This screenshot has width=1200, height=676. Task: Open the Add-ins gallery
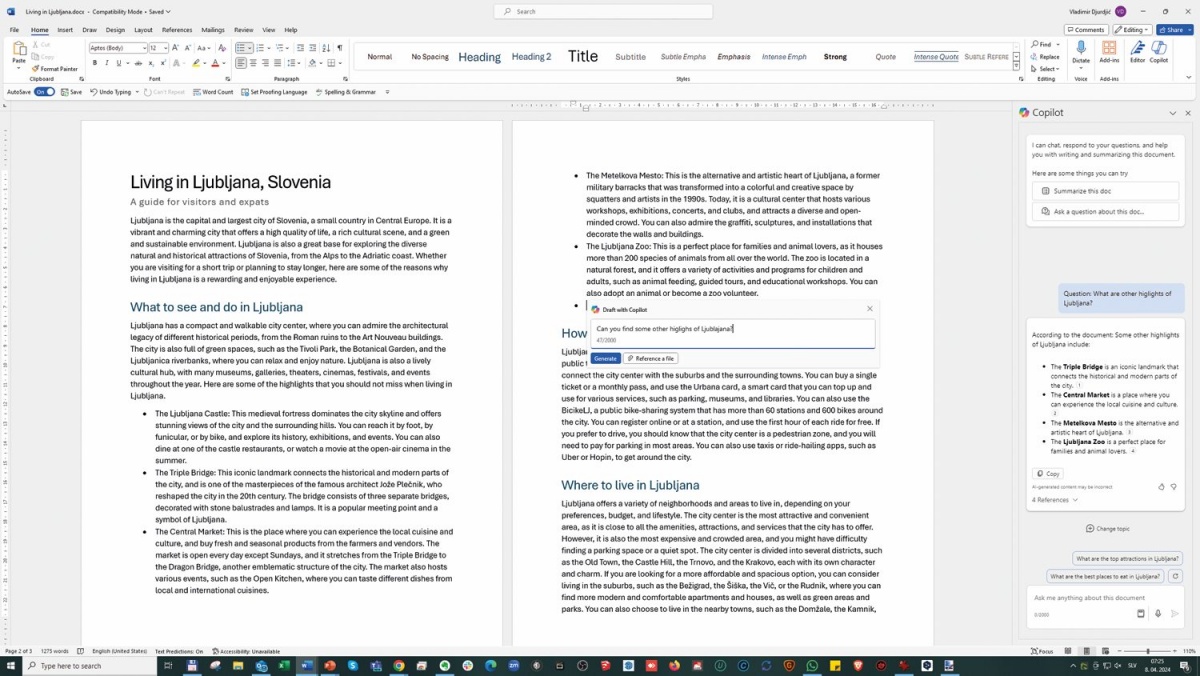(1109, 52)
